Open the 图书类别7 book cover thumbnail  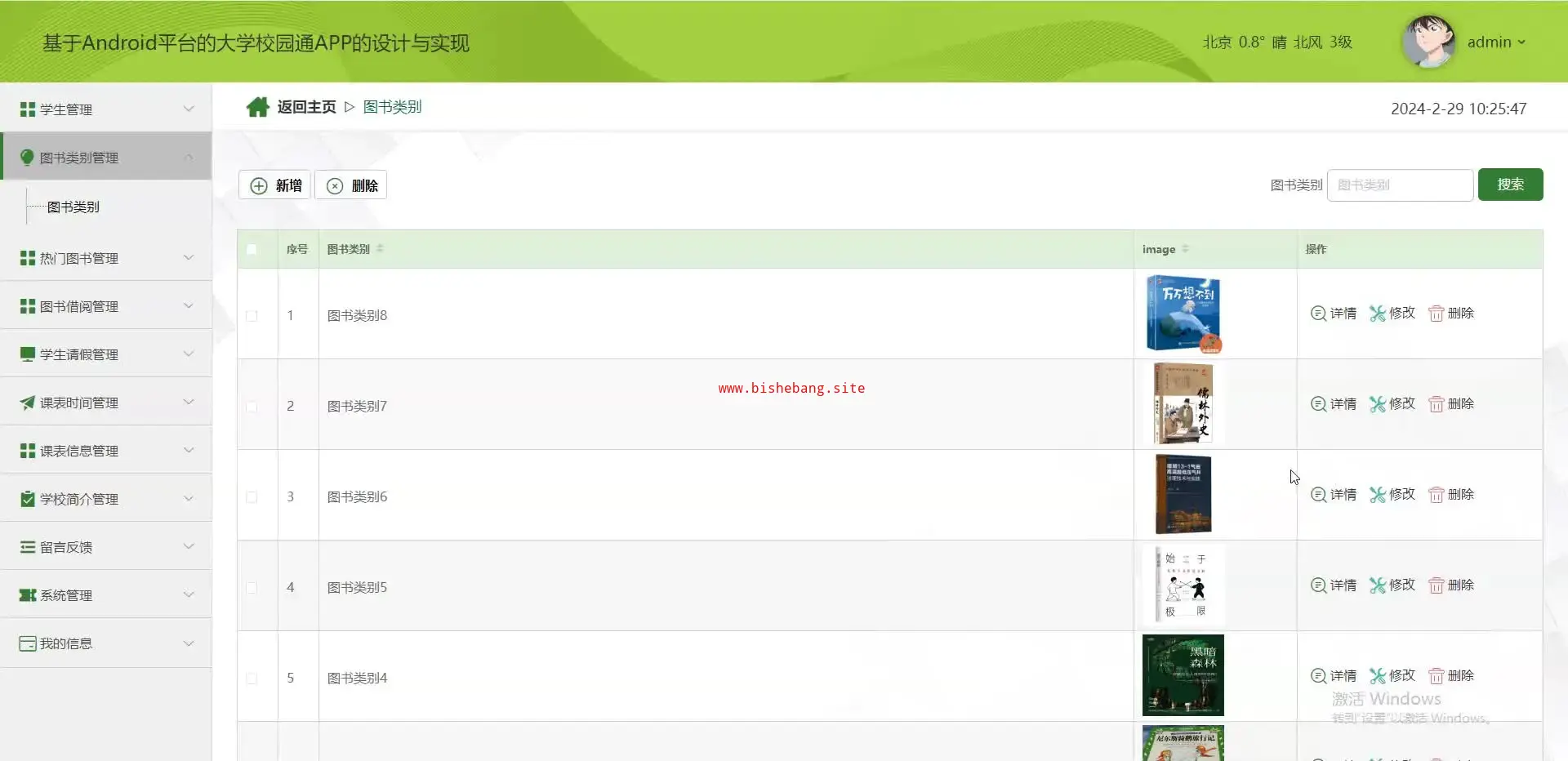(x=1183, y=404)
